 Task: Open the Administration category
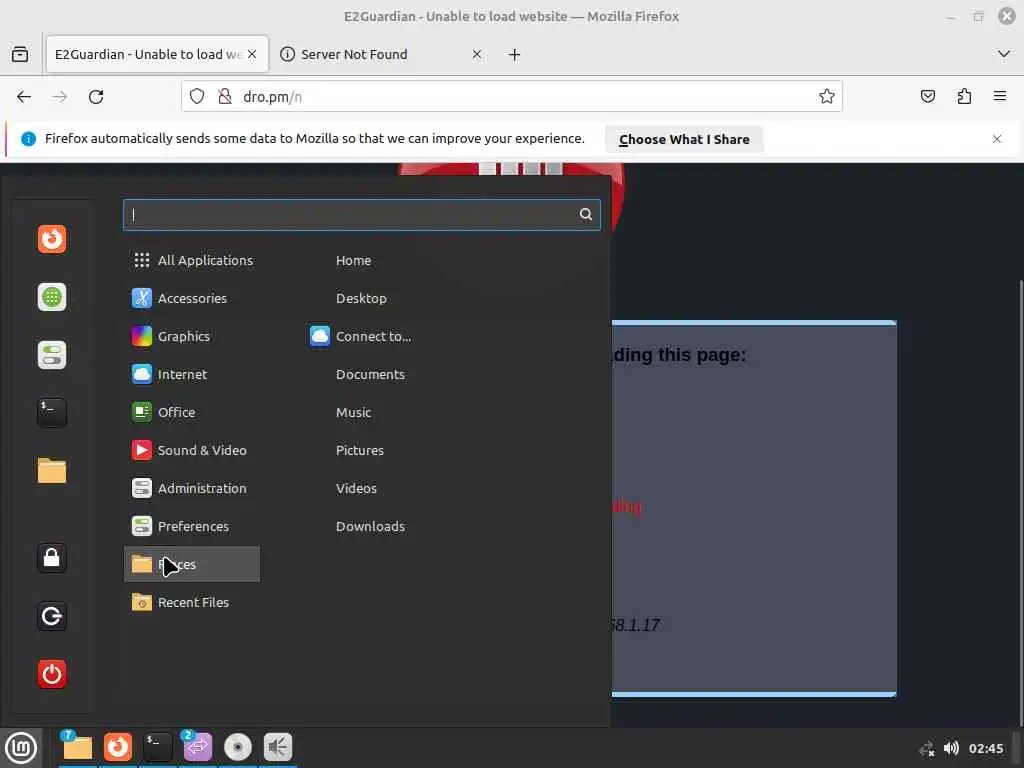192,488
